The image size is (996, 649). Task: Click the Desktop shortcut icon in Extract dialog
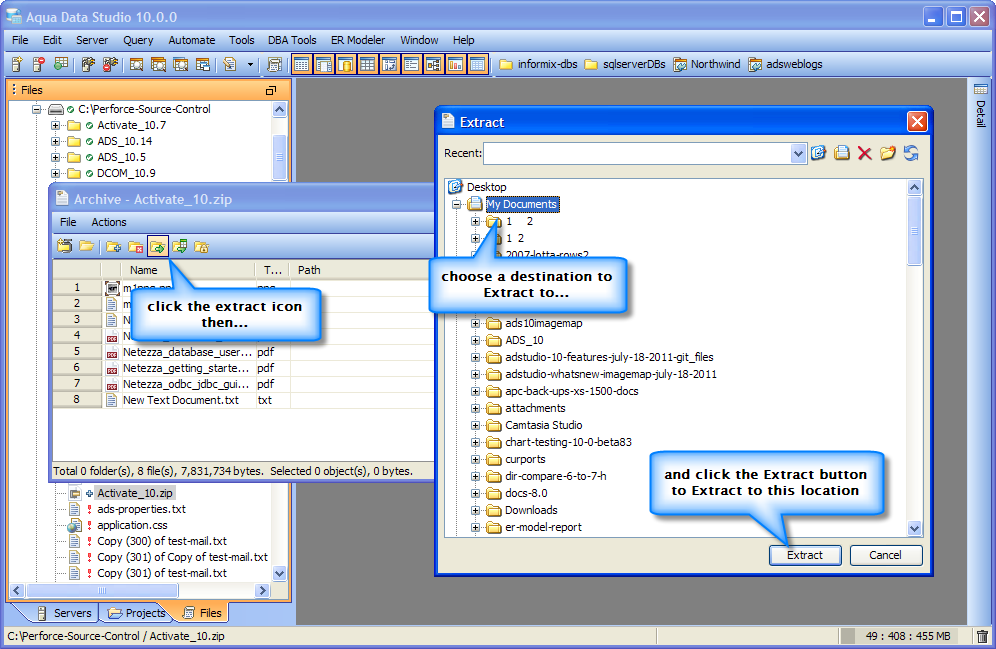pyautogui.click(x=819, y=153)
